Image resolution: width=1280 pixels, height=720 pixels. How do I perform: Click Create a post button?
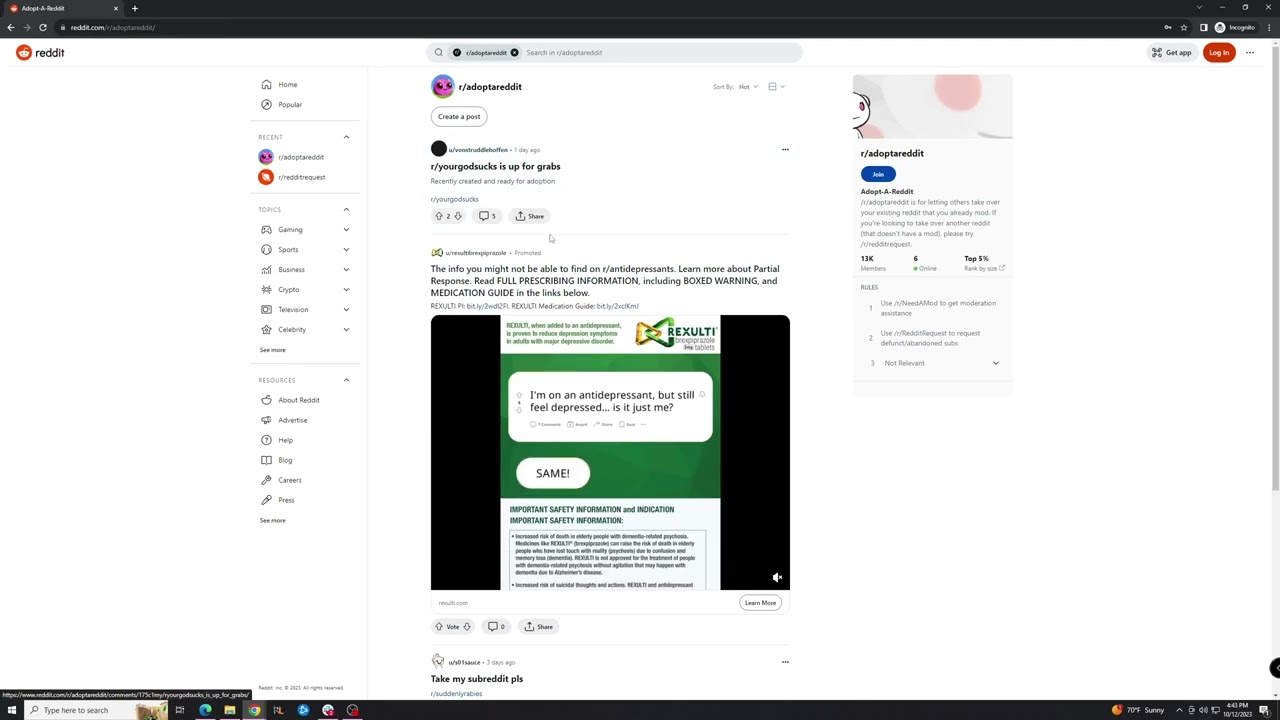[x=459, y=117]
